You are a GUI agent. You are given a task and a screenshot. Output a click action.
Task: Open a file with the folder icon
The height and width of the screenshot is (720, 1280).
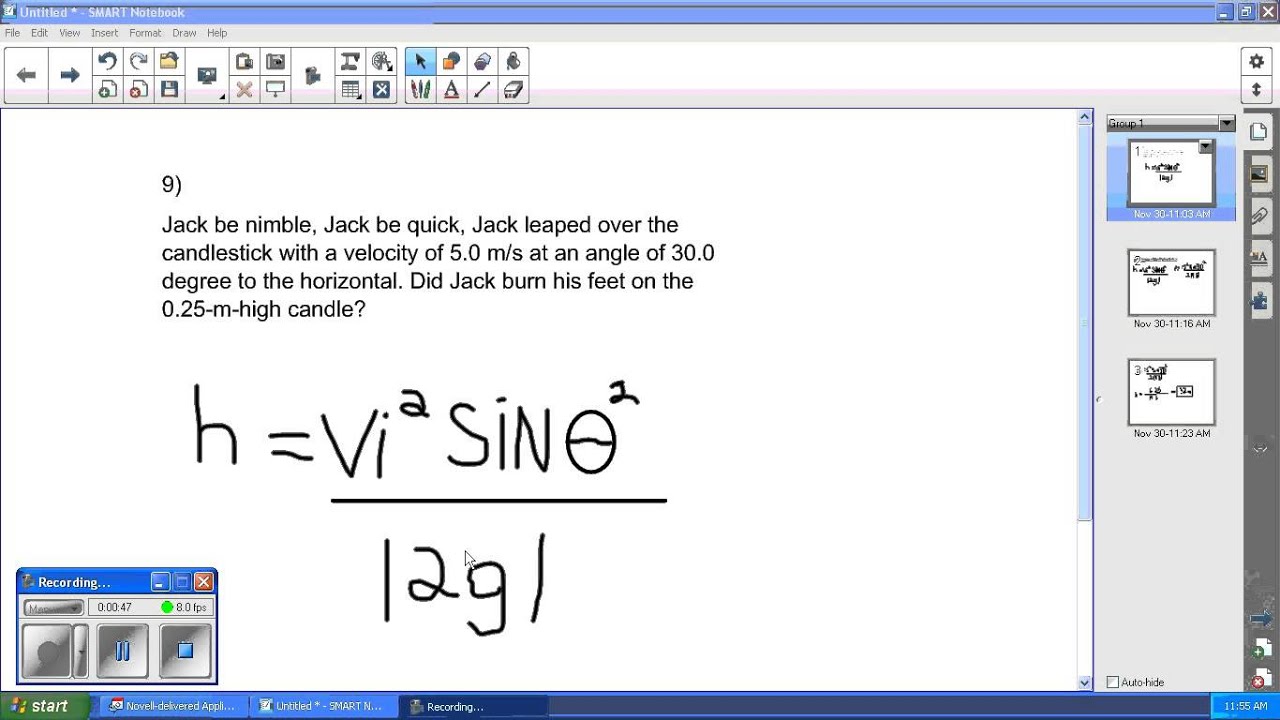coord(169,62)
